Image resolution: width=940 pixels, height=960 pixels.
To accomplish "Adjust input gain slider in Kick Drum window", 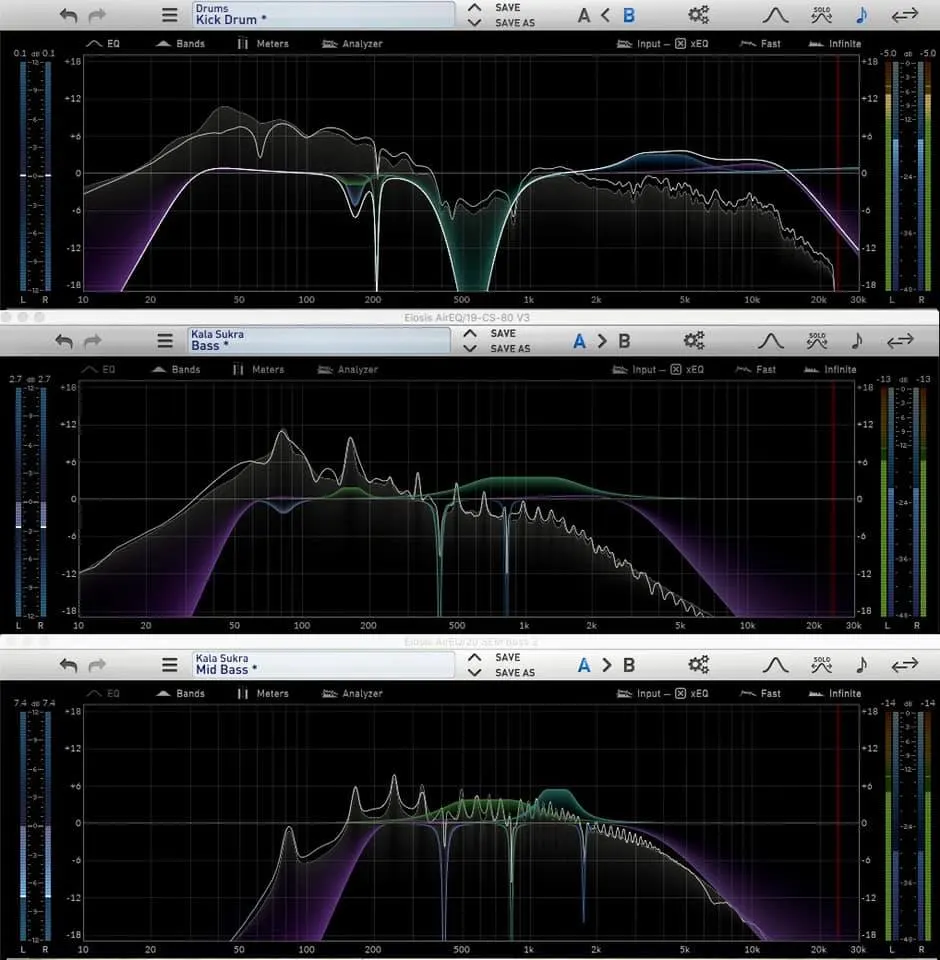I will (35, 176).
